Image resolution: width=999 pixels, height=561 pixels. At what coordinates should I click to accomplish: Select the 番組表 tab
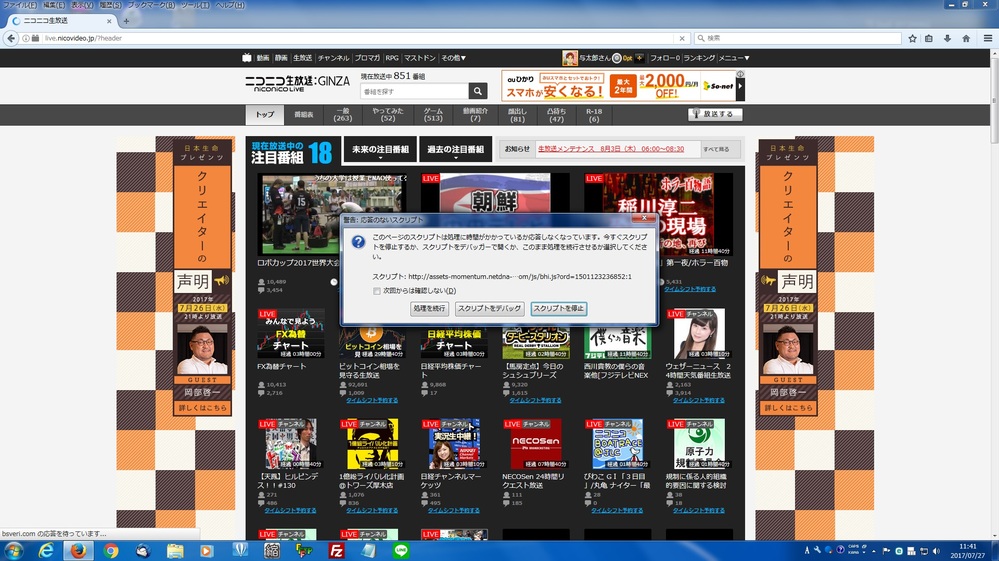click(x=303, y=115)
